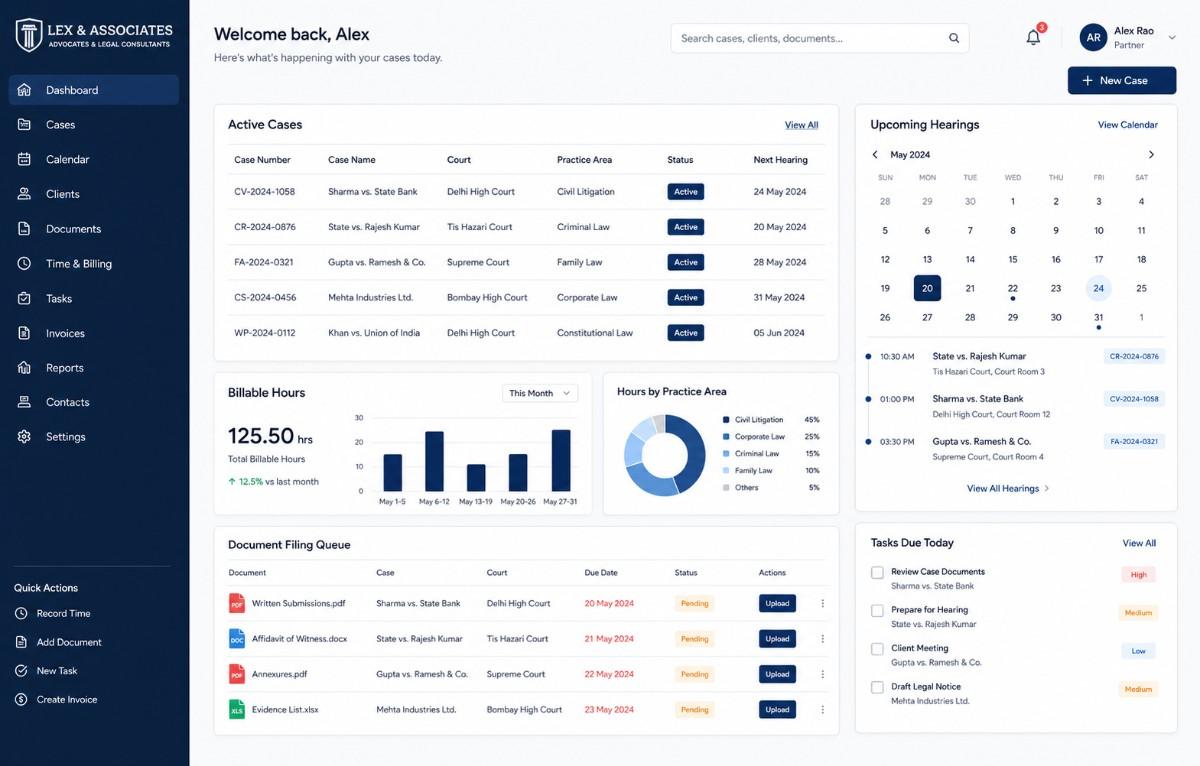Click the Invoices icon in sidebar
1200x766 pixels.
pos(25,333)
